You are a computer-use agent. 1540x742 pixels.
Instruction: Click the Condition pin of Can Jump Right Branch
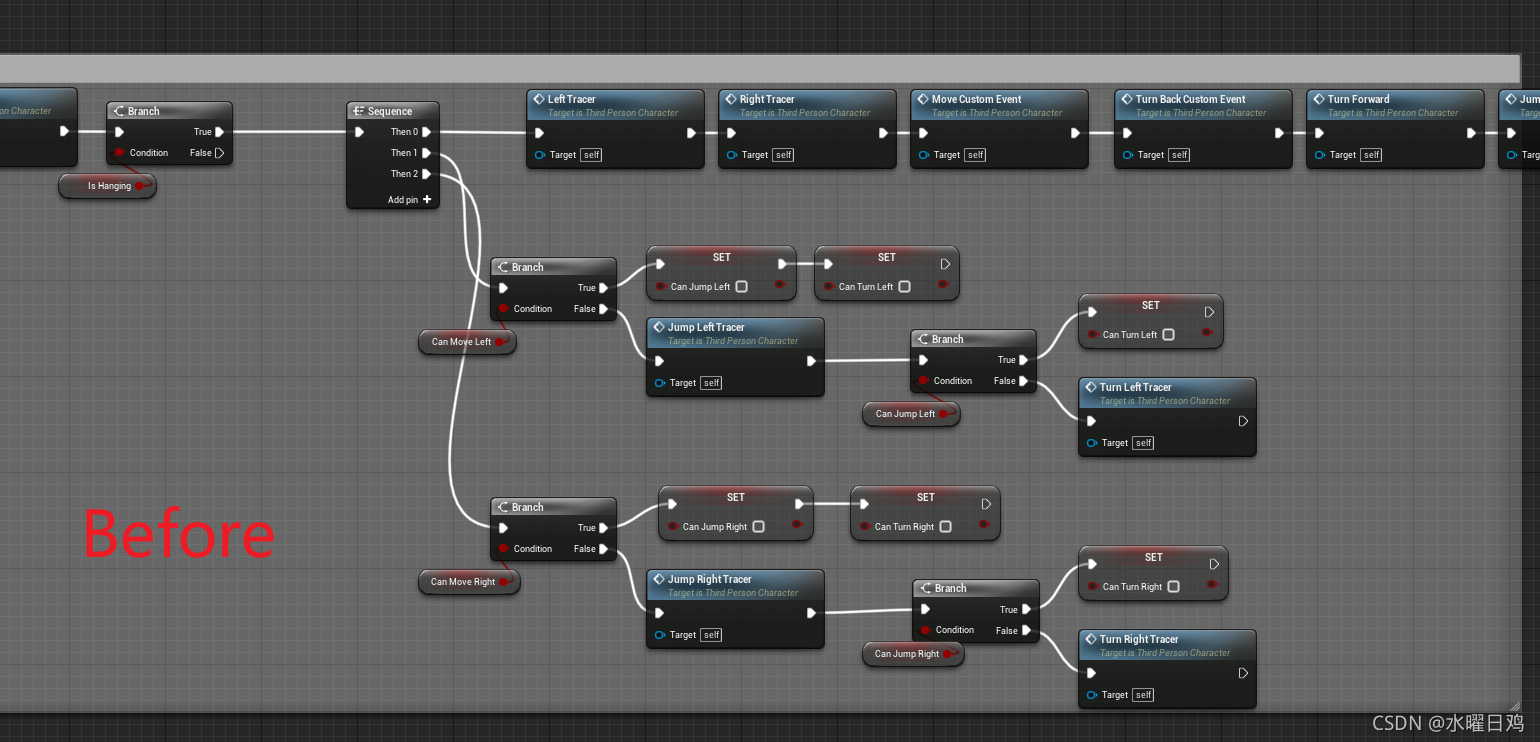click(925, 630)
